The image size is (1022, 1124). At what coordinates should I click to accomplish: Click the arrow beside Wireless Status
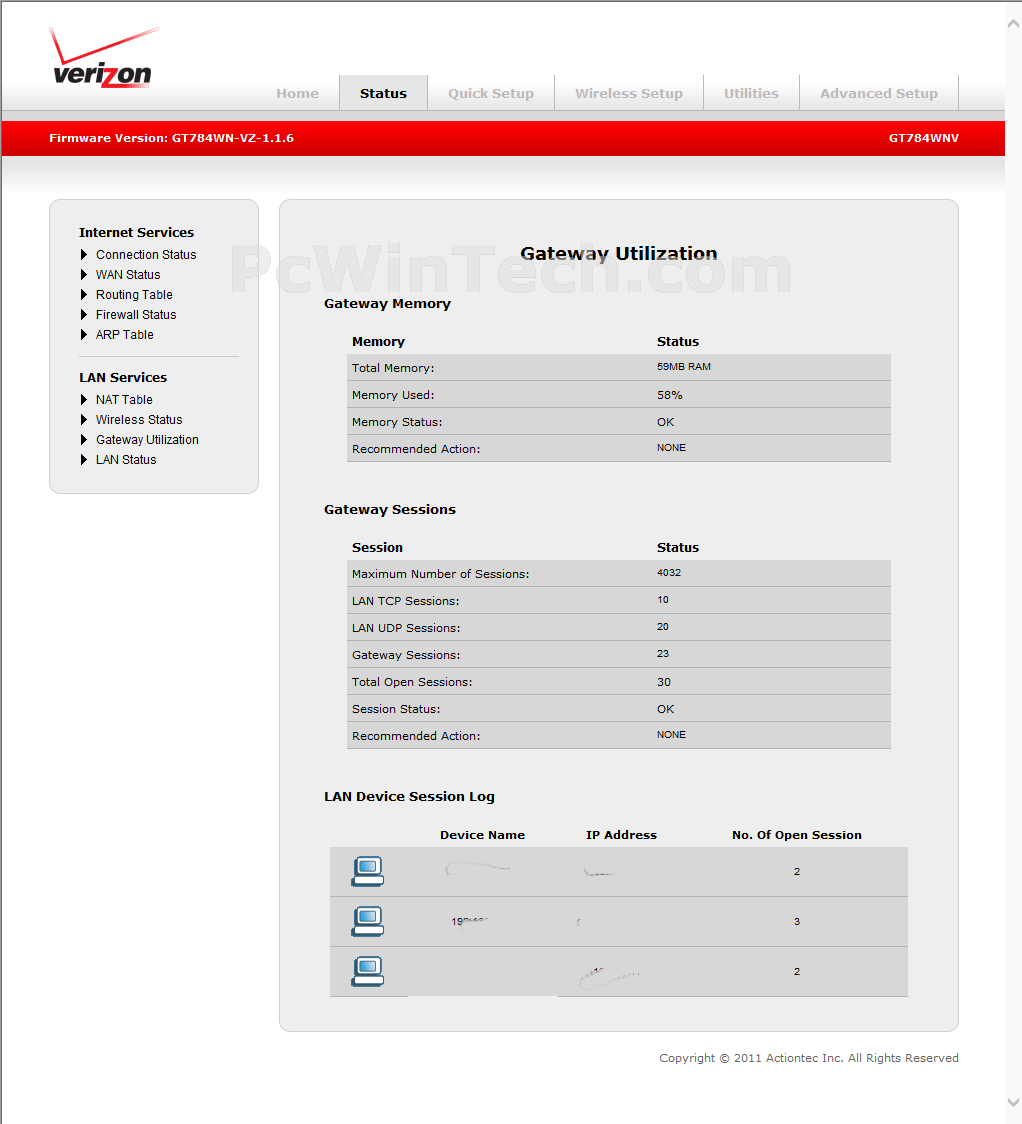84,419
